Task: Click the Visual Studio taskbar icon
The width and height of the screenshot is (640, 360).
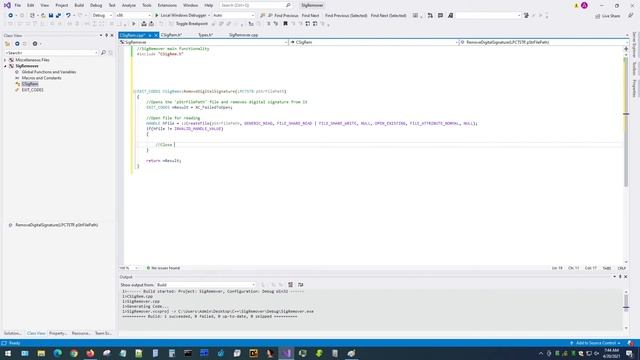Action: [x=286, y=353]
